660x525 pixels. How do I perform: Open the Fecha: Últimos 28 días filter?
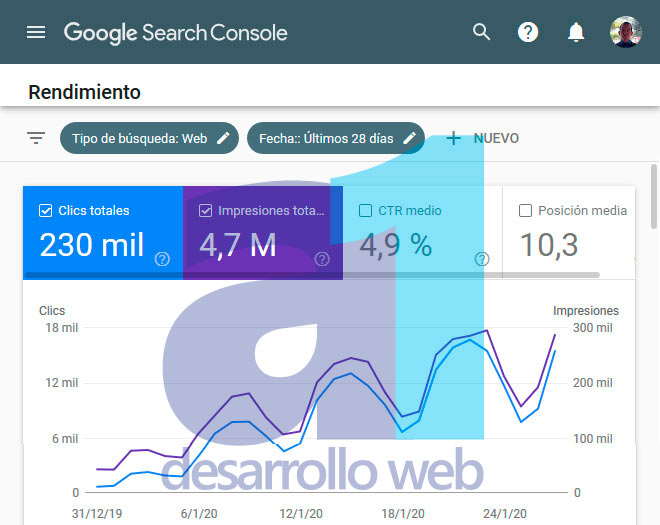click(326, 138)
